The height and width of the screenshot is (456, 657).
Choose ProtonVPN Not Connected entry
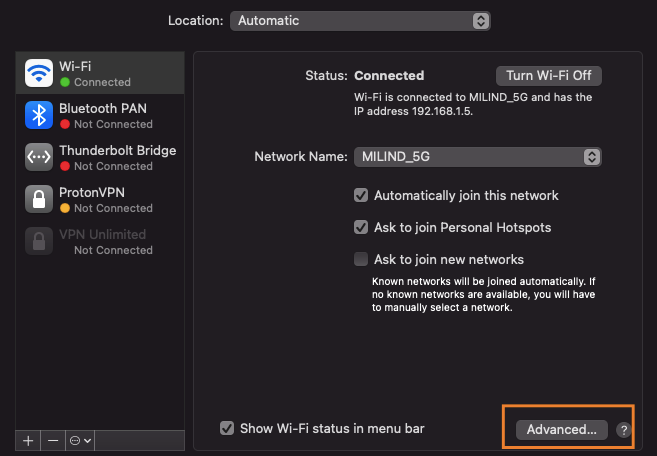(x=113, y=208)
